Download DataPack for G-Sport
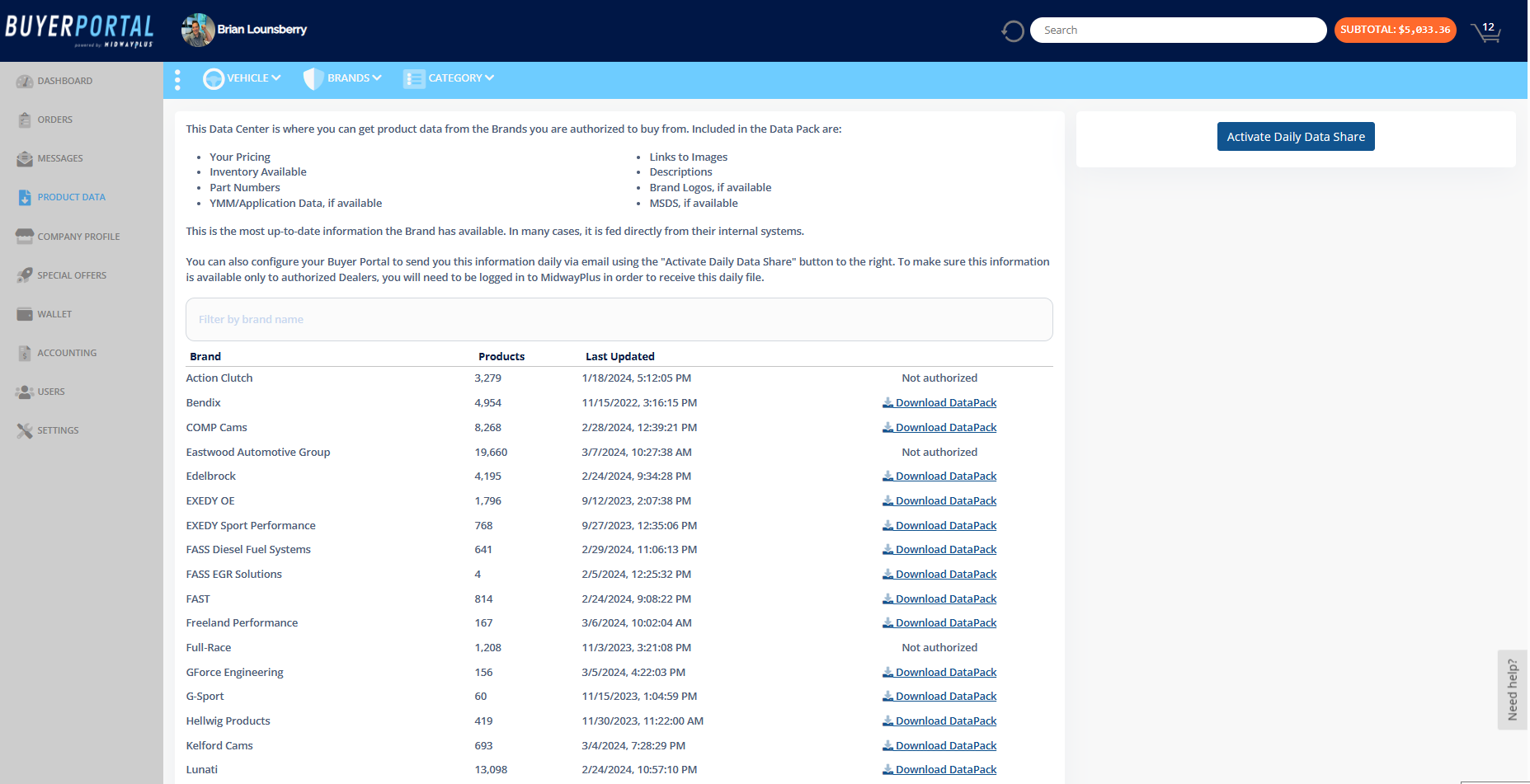1530x784 pixels. point(939,696)
